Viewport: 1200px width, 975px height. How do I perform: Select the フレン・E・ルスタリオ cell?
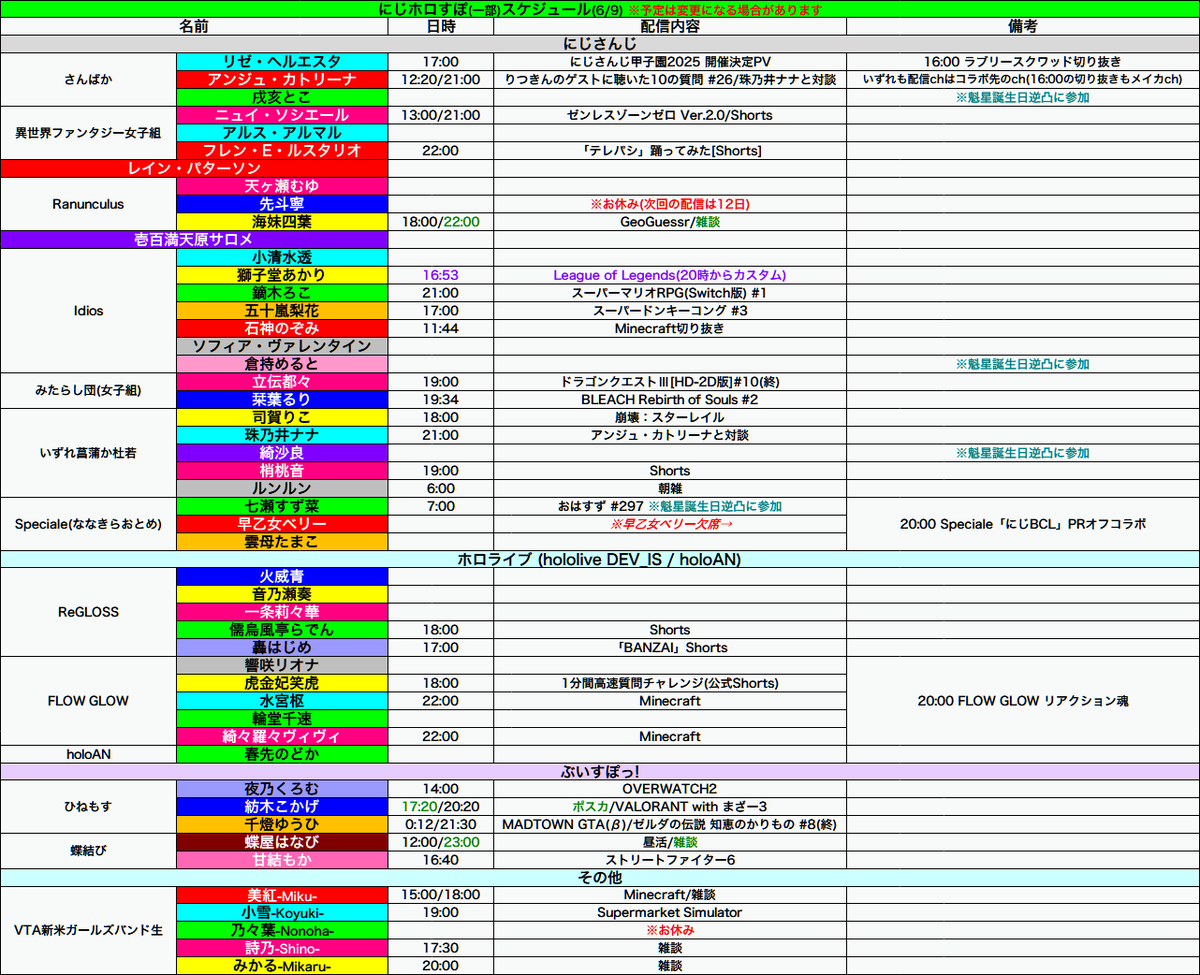point(282,151)
